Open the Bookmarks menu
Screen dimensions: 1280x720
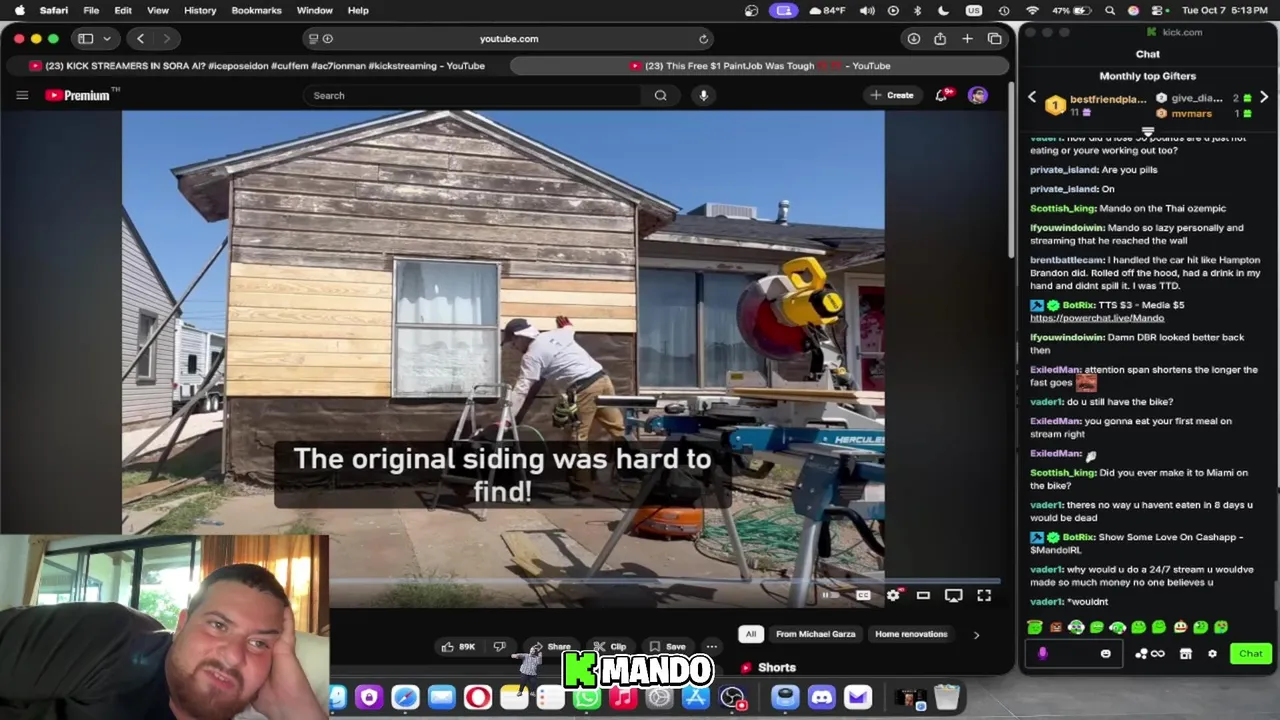pyautogui.click(x=256, y=10)
